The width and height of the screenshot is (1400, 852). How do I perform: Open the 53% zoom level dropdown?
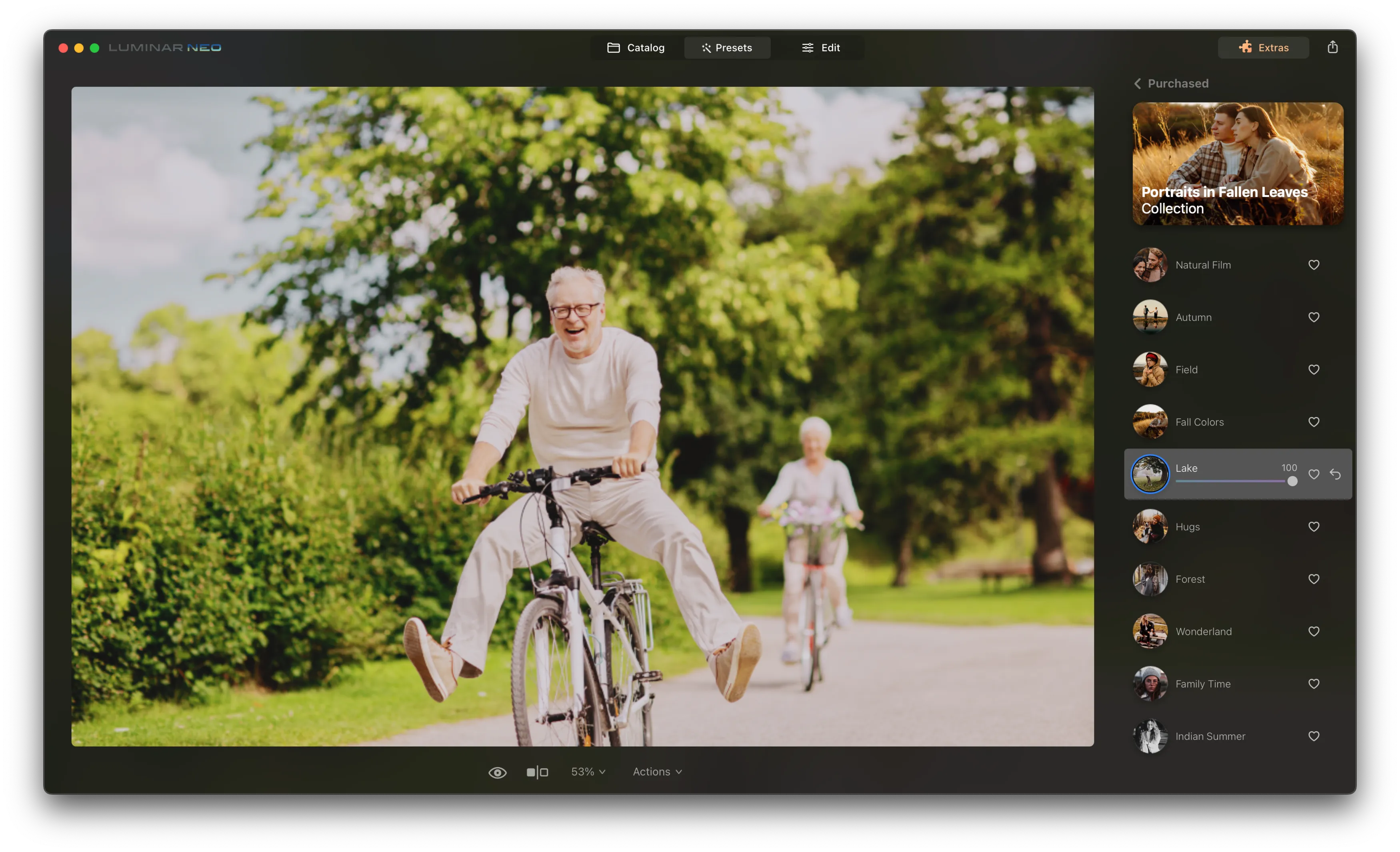588,772
